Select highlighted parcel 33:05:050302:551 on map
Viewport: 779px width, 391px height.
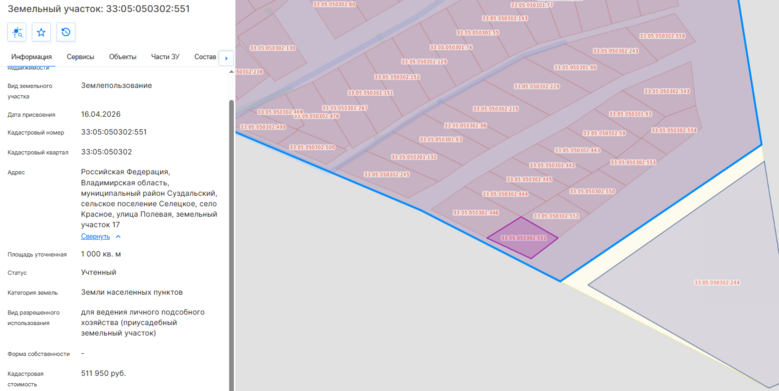coord(522,238)
